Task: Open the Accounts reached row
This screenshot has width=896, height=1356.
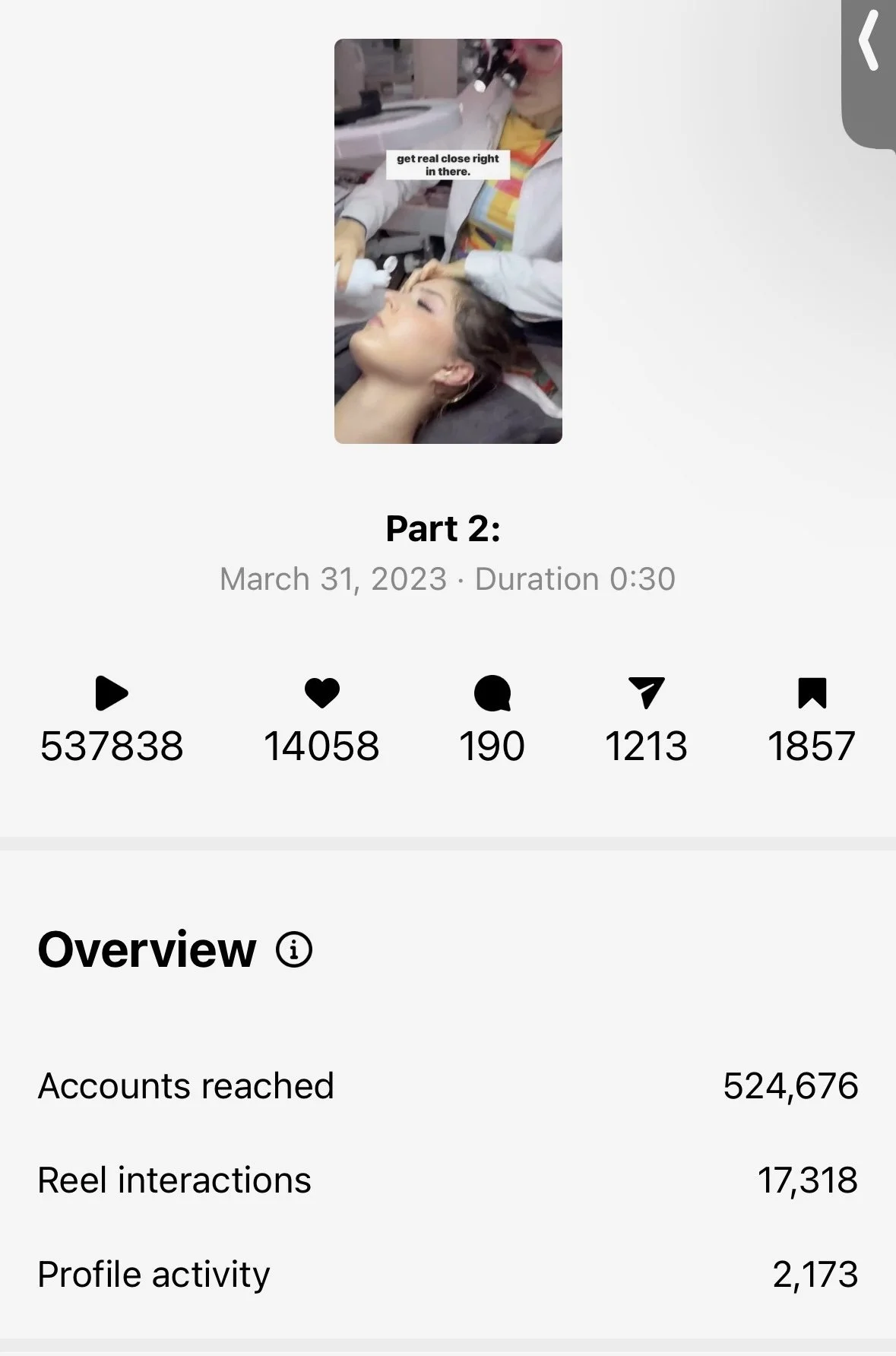Action: click(448, 1085)
